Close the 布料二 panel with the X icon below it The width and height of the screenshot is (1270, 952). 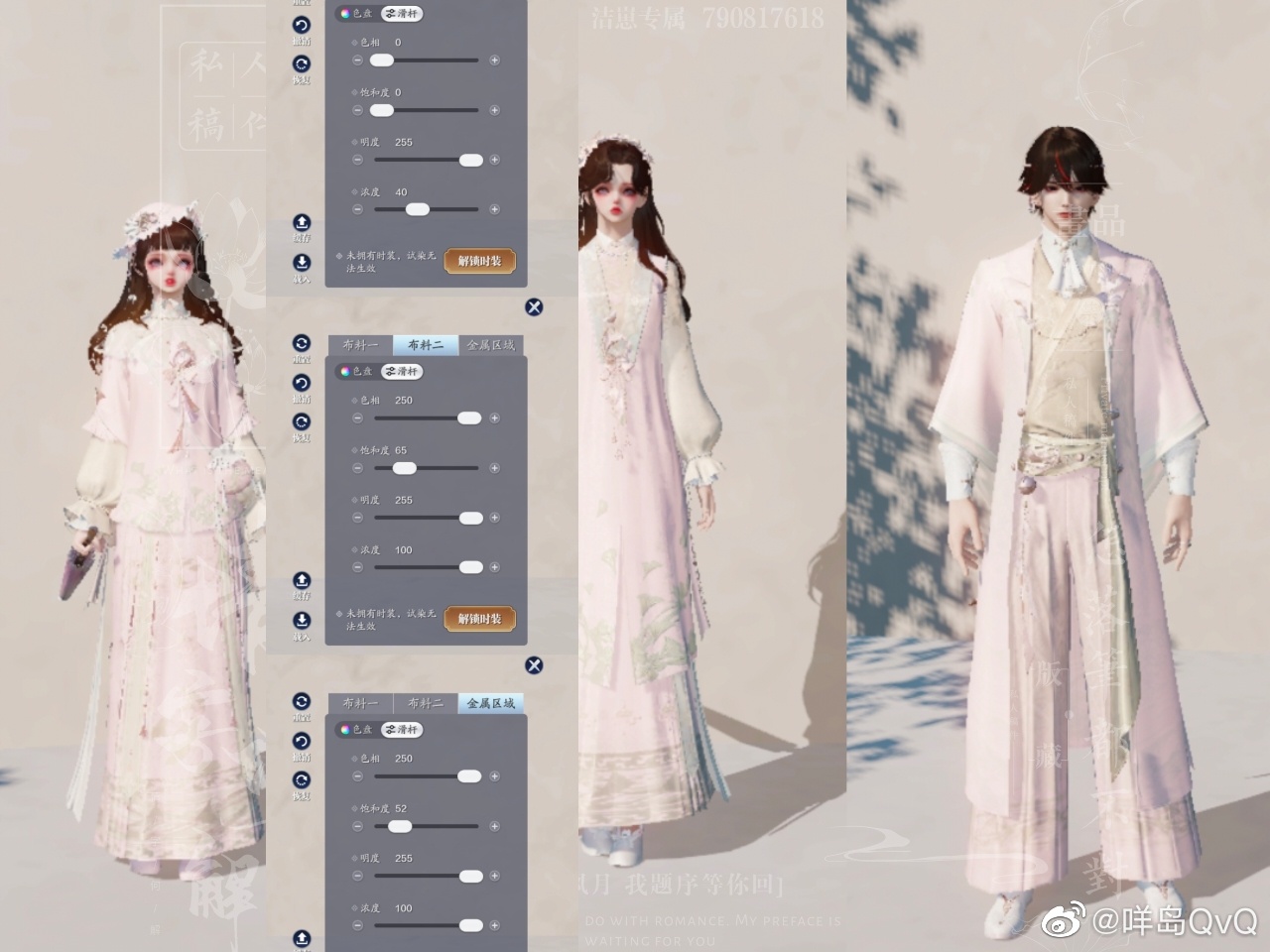[534, 664]
